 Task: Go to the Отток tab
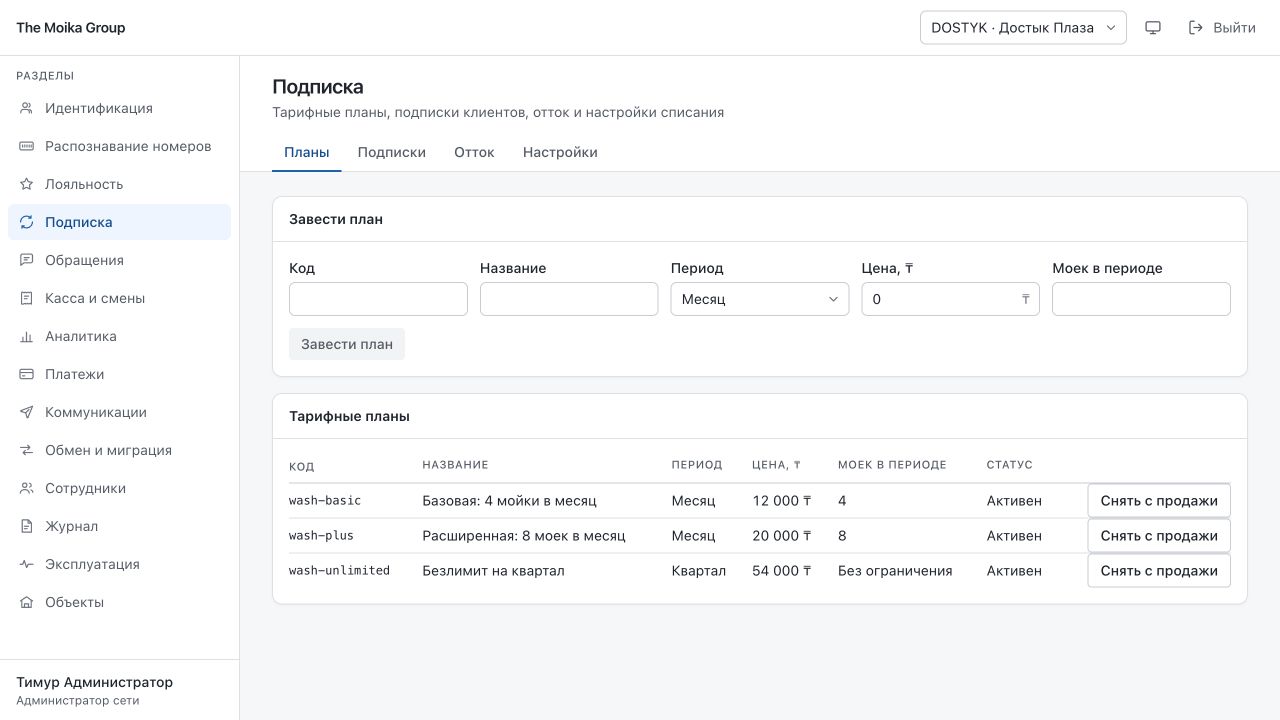click(x=474, y=152)
